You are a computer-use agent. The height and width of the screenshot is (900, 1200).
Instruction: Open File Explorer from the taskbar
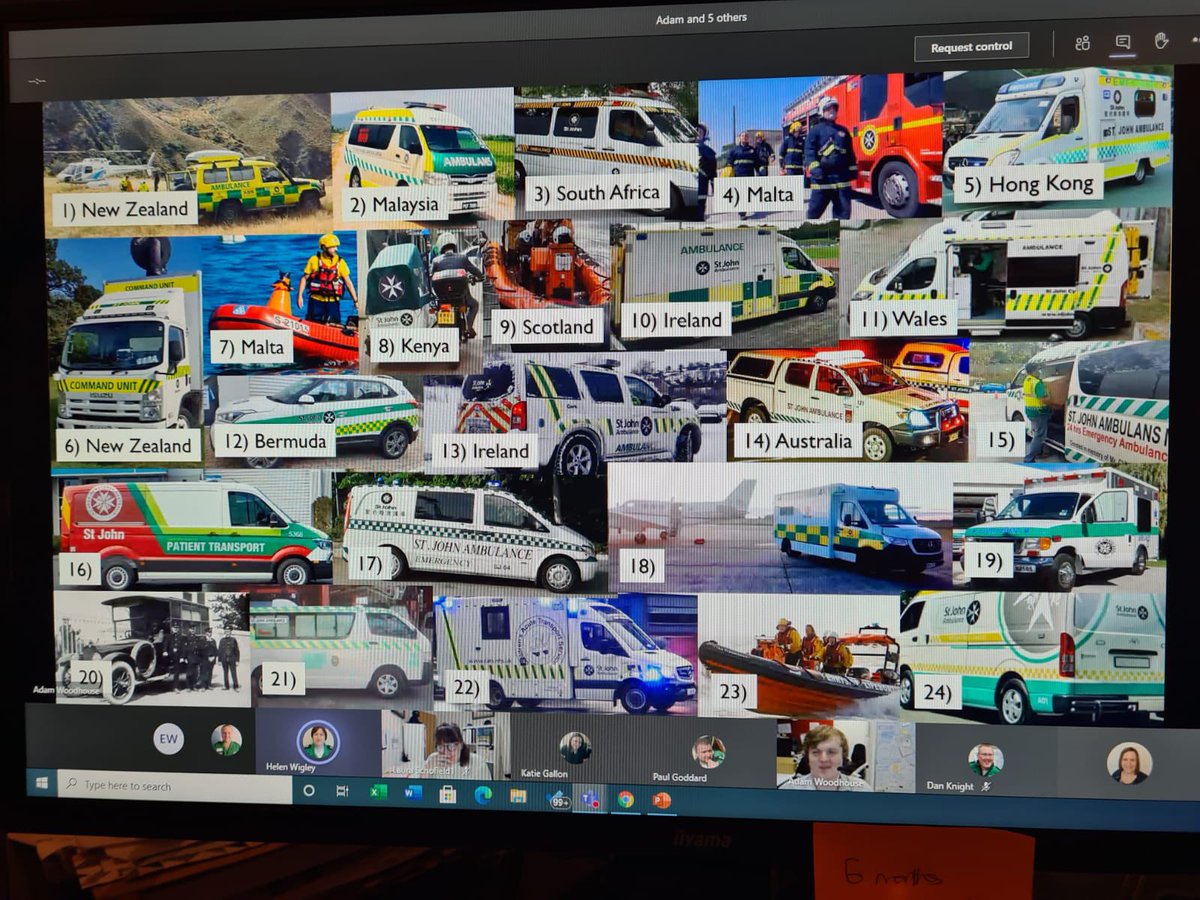[x=518, y=796]
